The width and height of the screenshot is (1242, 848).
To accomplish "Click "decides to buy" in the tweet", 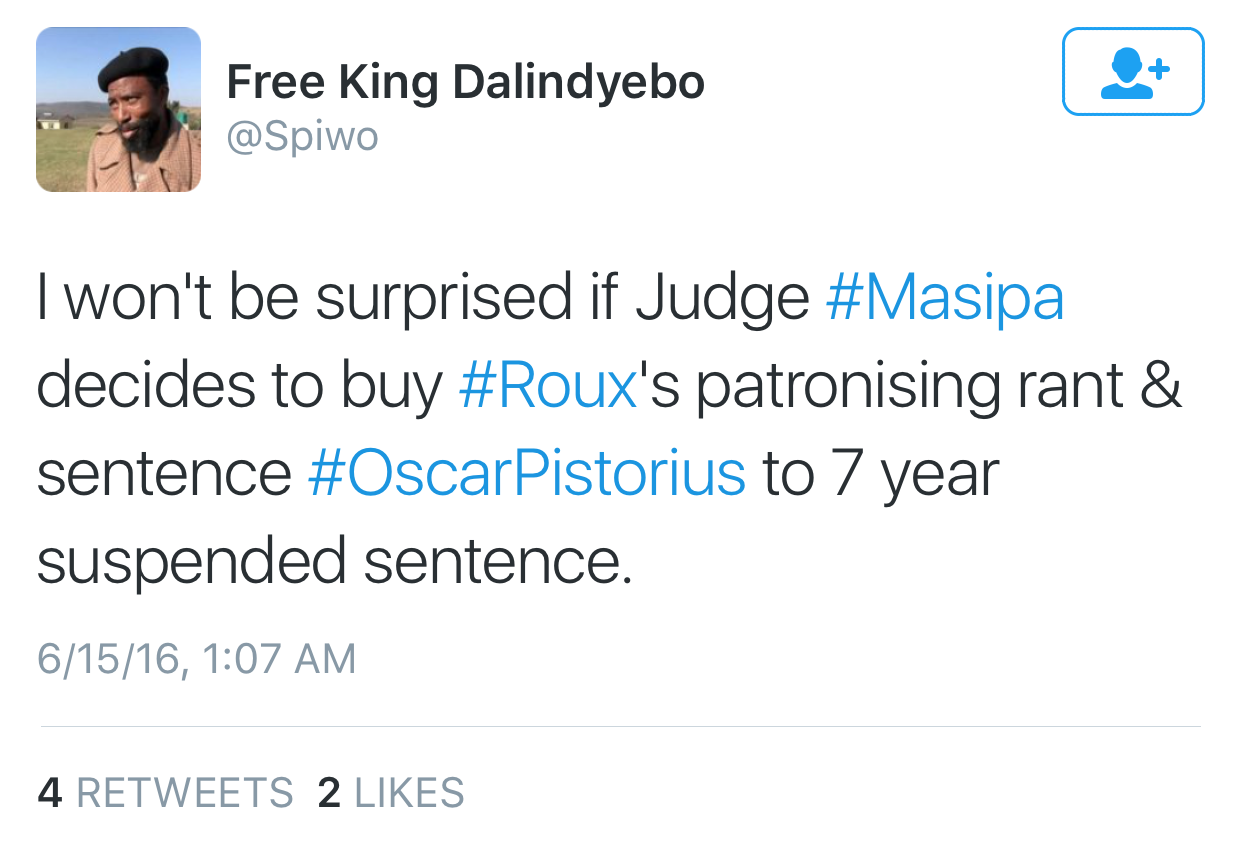I will [x=240, y=386].
